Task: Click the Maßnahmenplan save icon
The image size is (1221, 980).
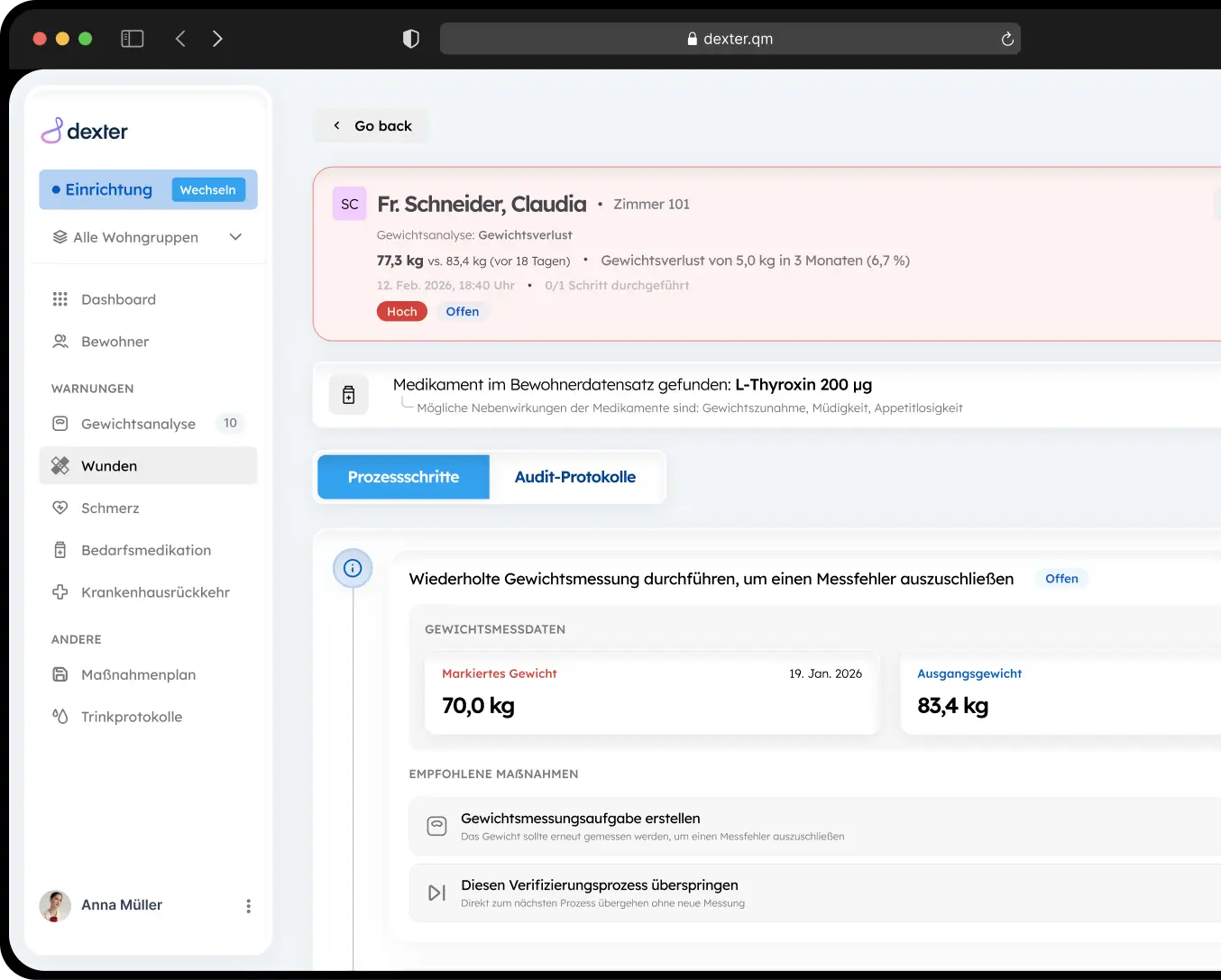Action: [60, 674]
